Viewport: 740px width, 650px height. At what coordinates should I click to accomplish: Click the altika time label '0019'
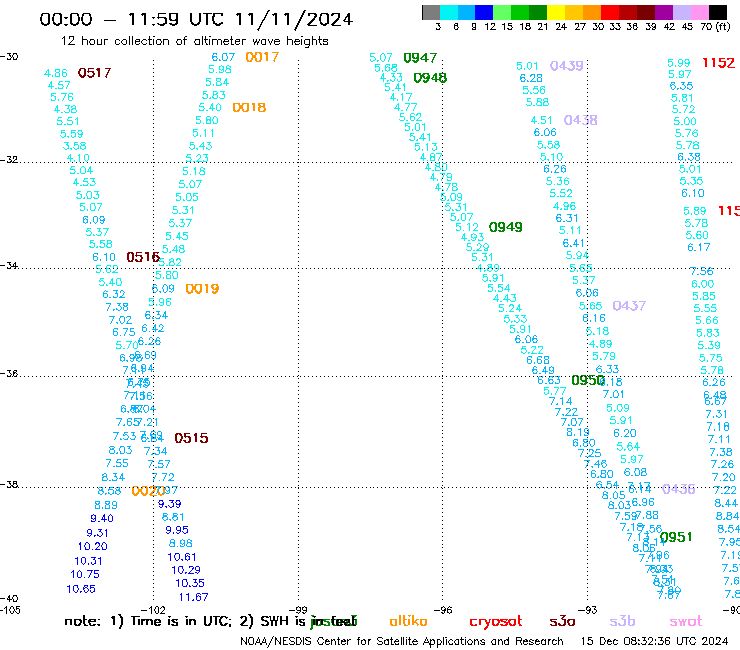(202, 289)
